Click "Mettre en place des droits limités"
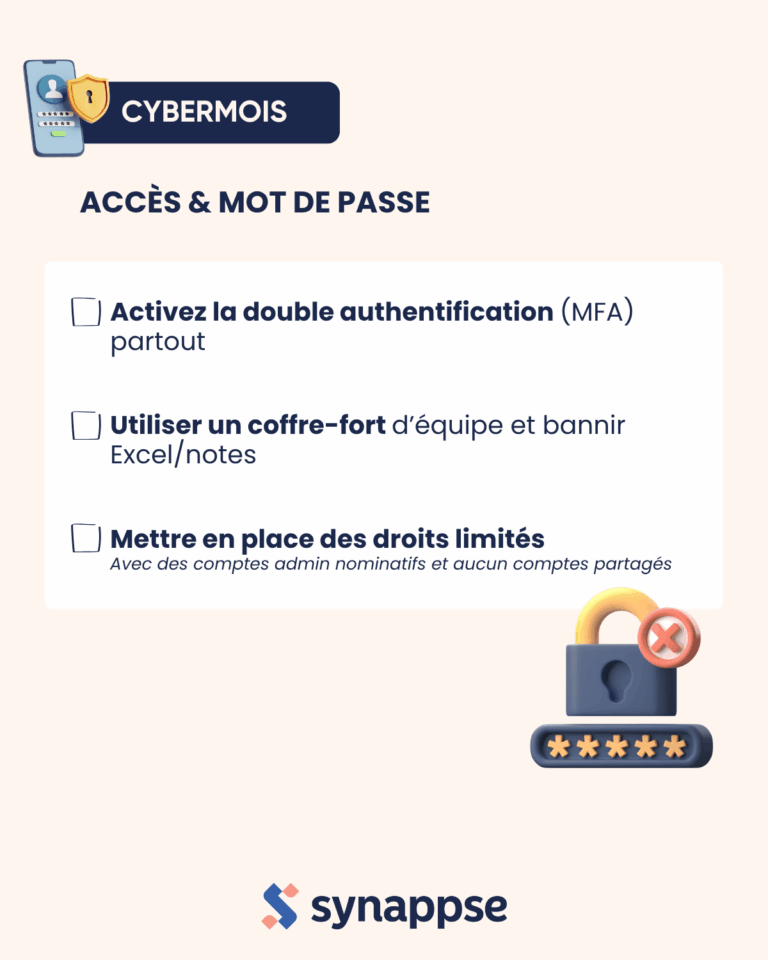Image resolution: width=768 pixels, height=960 pixels. (327, 539)
